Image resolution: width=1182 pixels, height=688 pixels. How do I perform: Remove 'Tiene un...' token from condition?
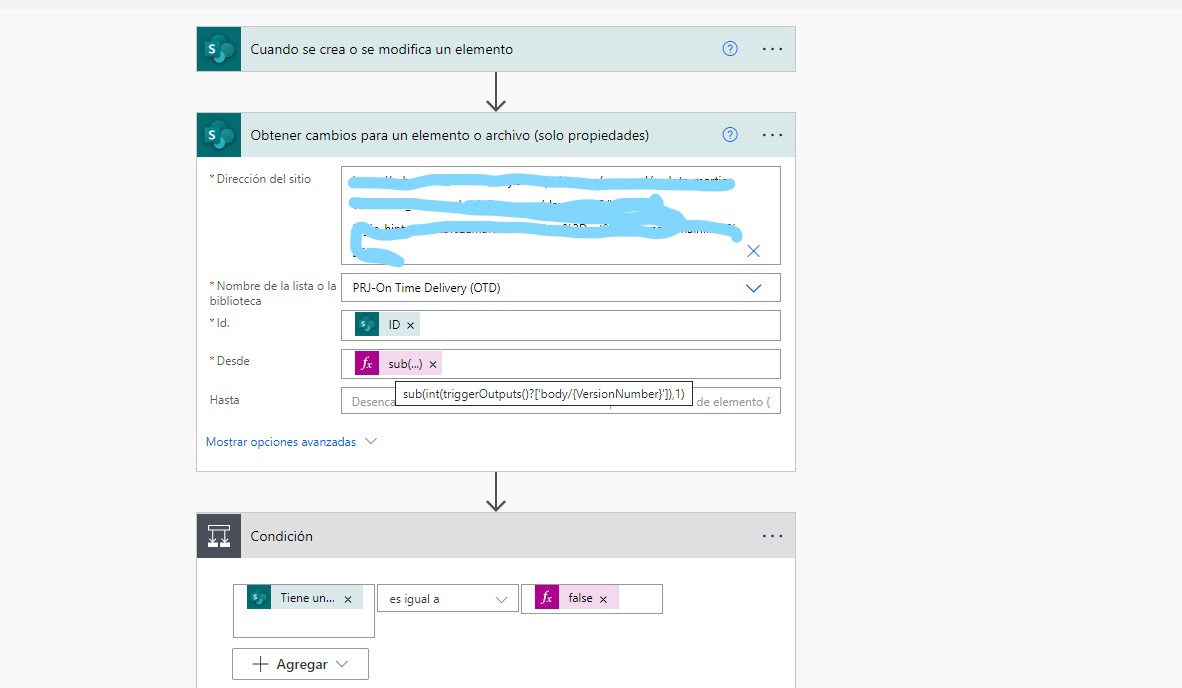pyautogui.click(x=348, y=600)
